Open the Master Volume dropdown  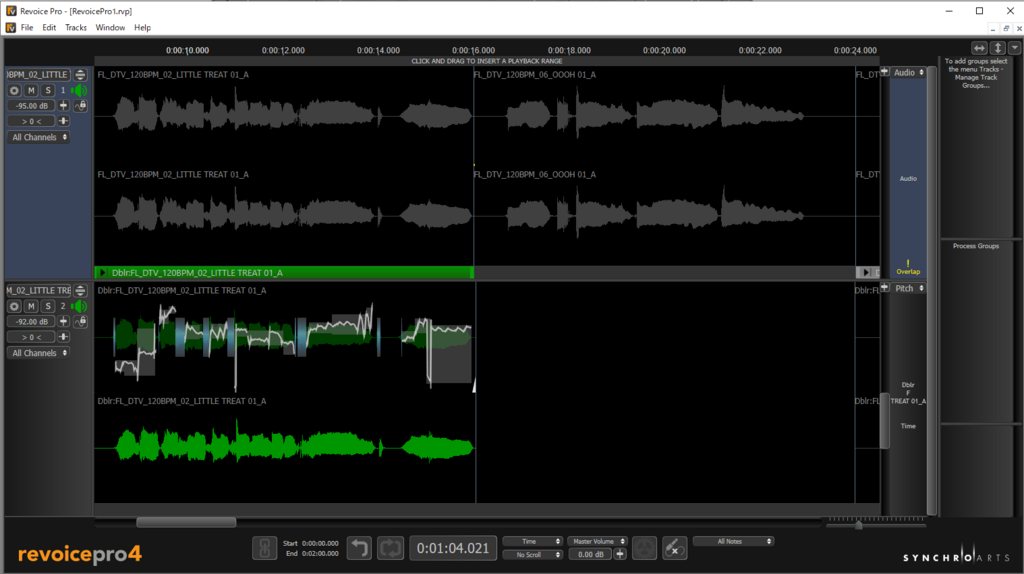point(597,541)
